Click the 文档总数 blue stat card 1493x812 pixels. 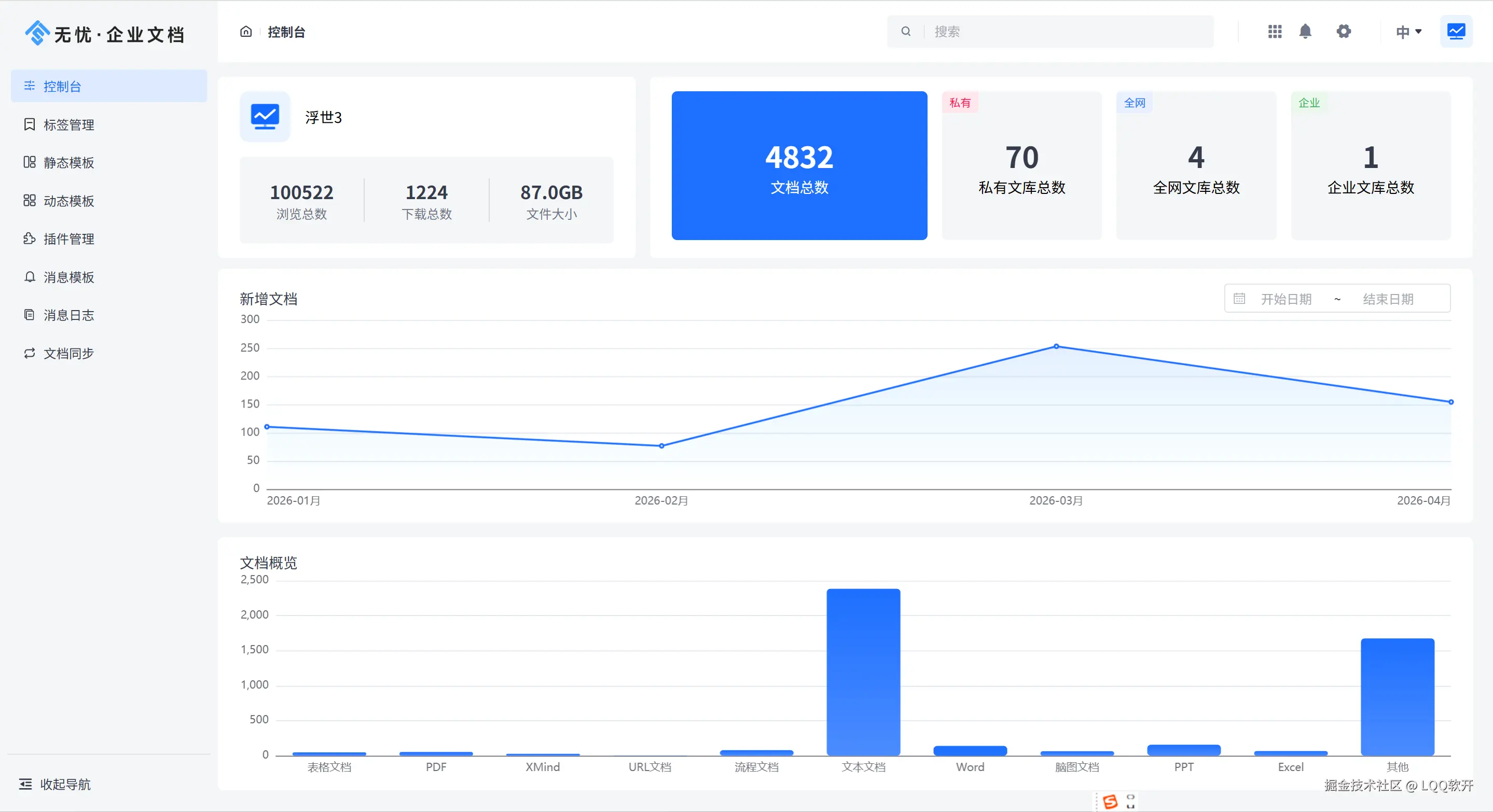(x=799, y=165)
